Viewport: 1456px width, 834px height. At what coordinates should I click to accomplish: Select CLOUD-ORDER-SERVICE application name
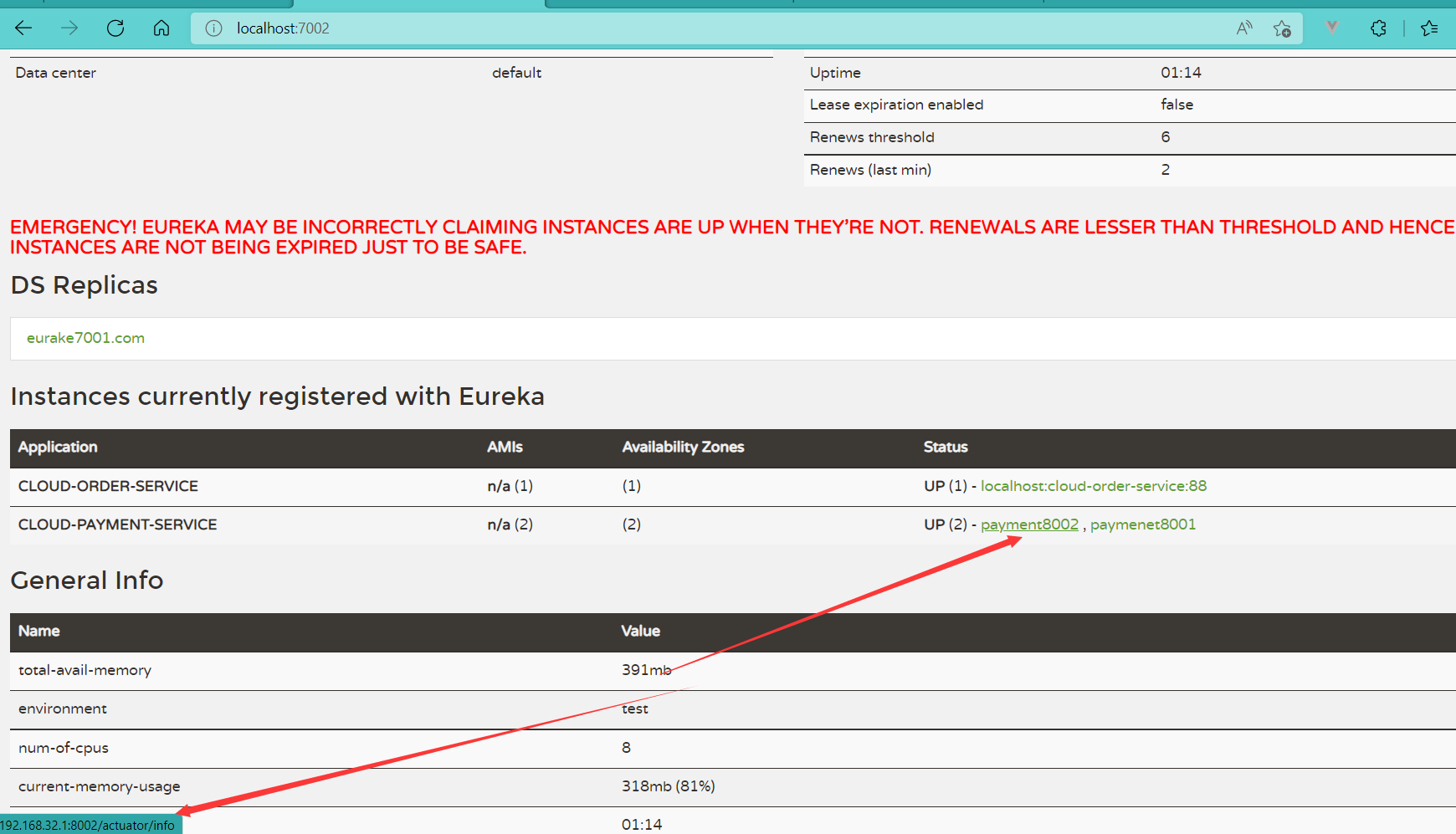coord(108,486)
